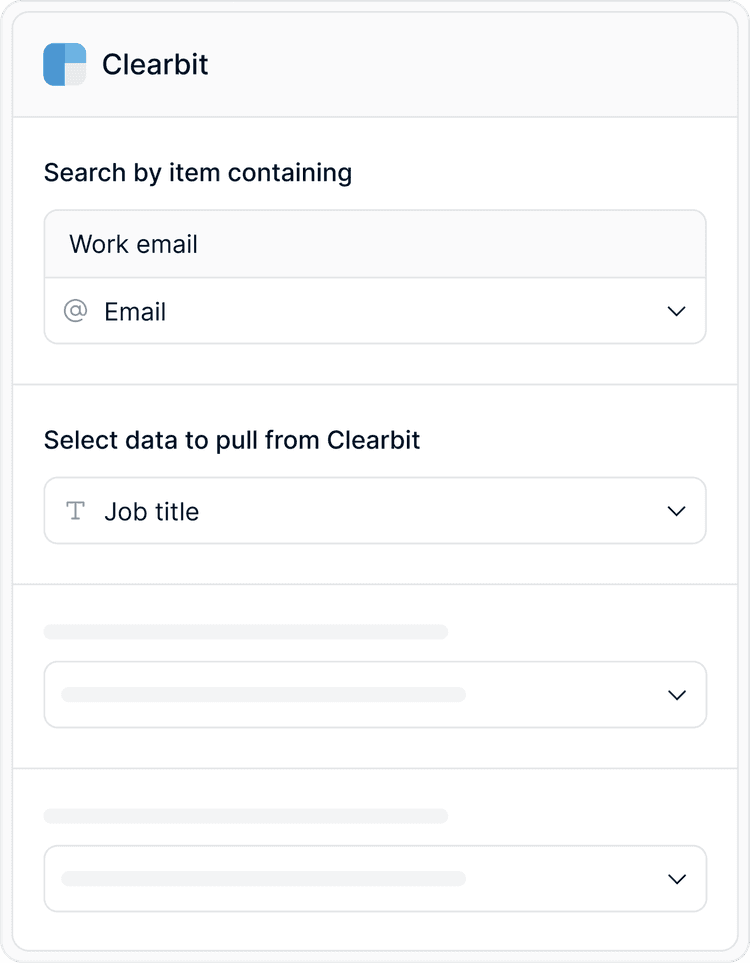Screen dimensions: 750x963
Task: Open the Job title dropdown
Action: click(x=375, y=511)
